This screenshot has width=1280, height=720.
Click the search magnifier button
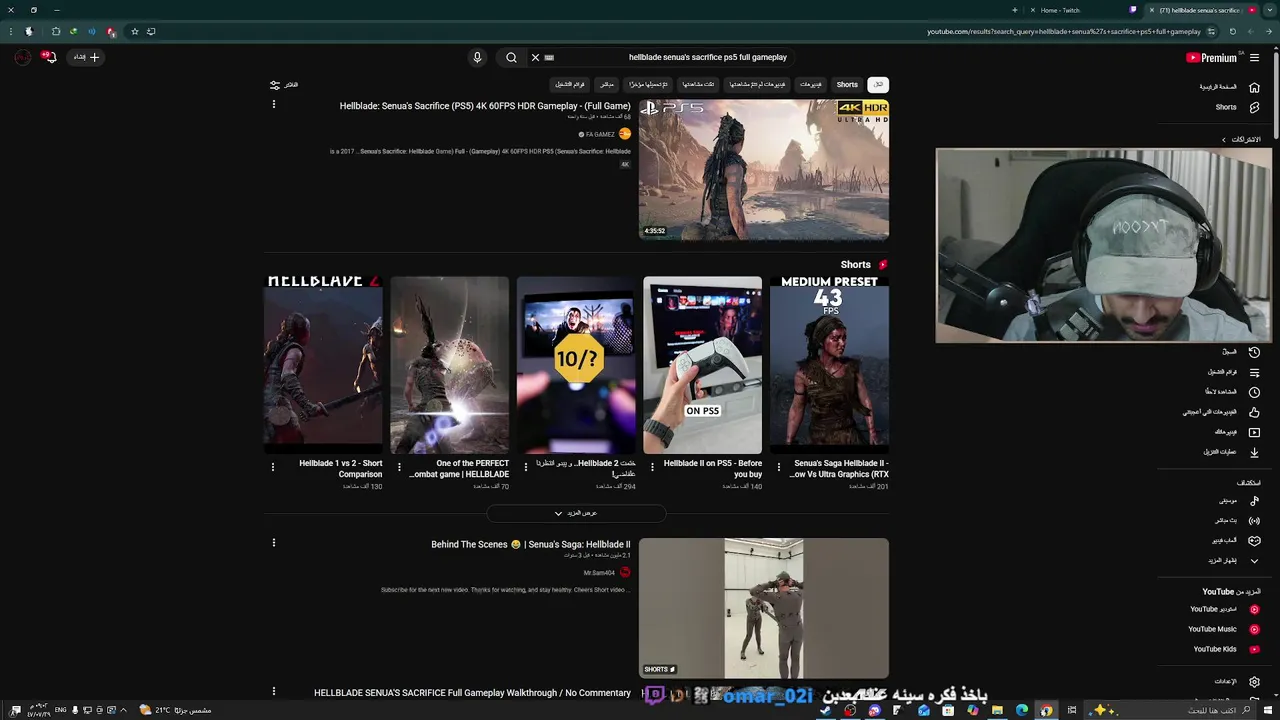pos(511,57)
